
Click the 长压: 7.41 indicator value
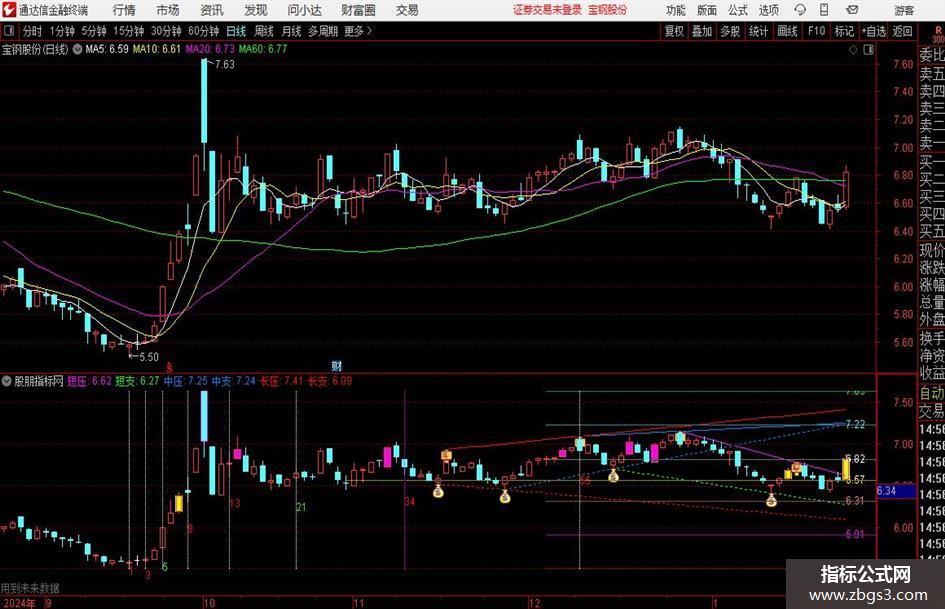[281, 381]
